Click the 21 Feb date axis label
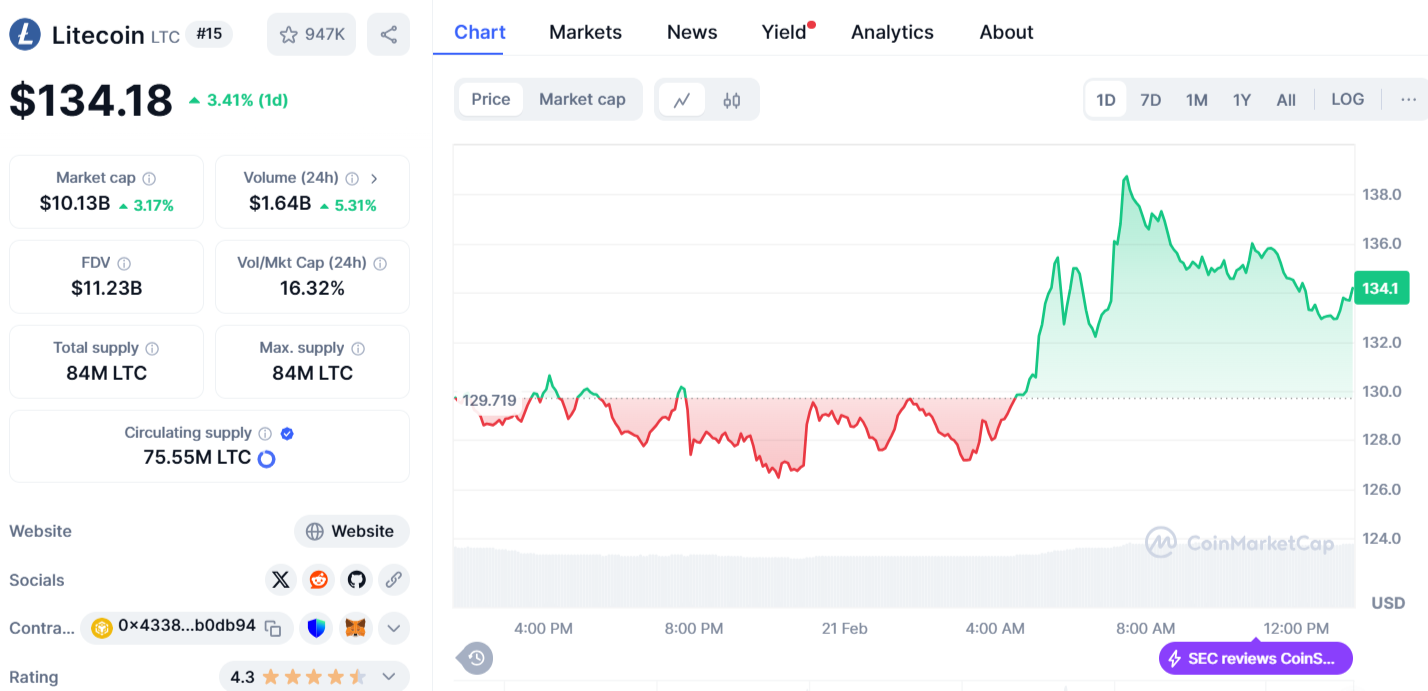The width and height of the screenshot is (1428, 691). [x=844, y=628]
